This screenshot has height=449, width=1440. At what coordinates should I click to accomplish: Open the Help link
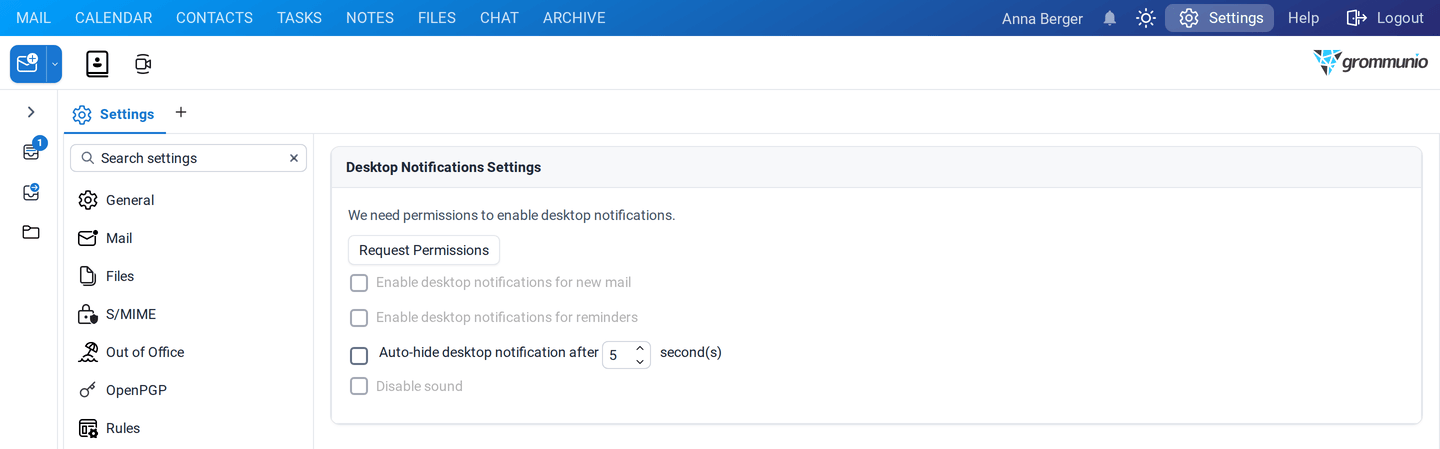[x=1303, y=18]
